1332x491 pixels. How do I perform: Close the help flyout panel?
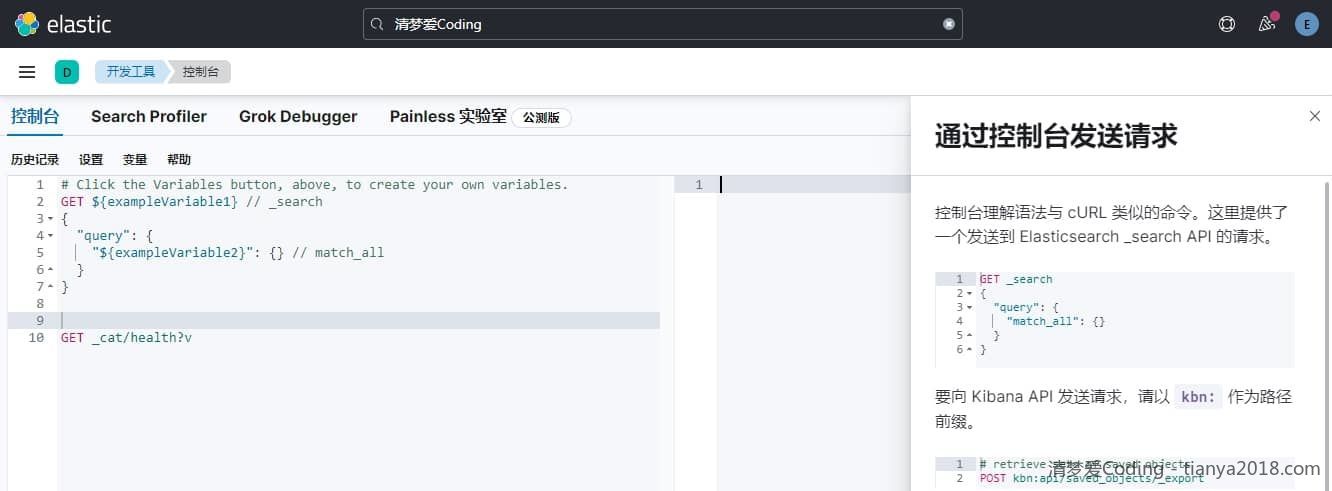tap(1315, 116)
